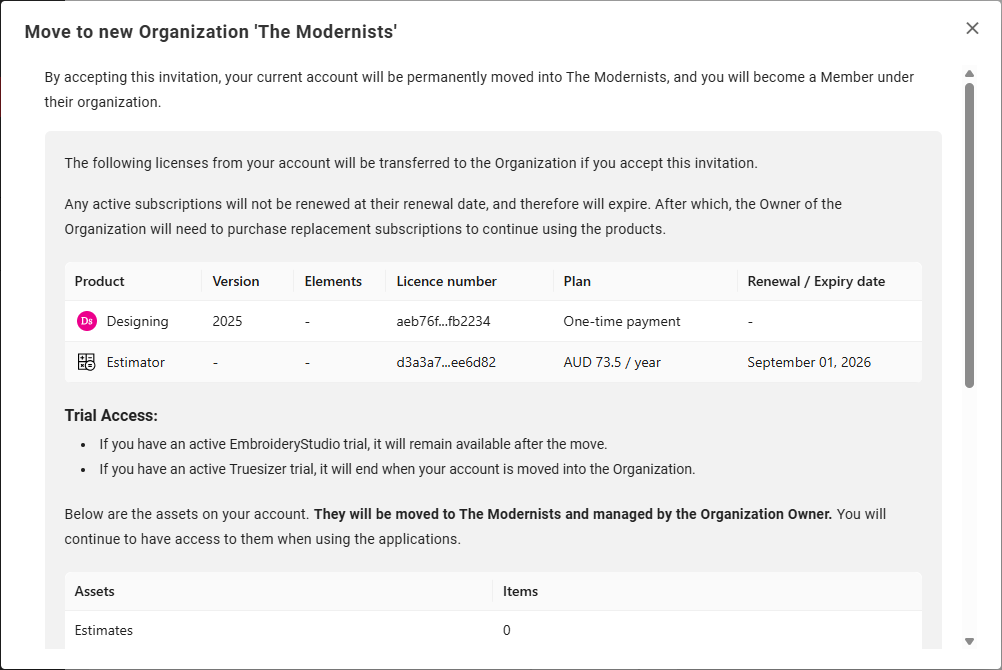Viewport: 1002px width, 670px height.
Task: Click the Estimator product icon
Action: click(86, 362)
